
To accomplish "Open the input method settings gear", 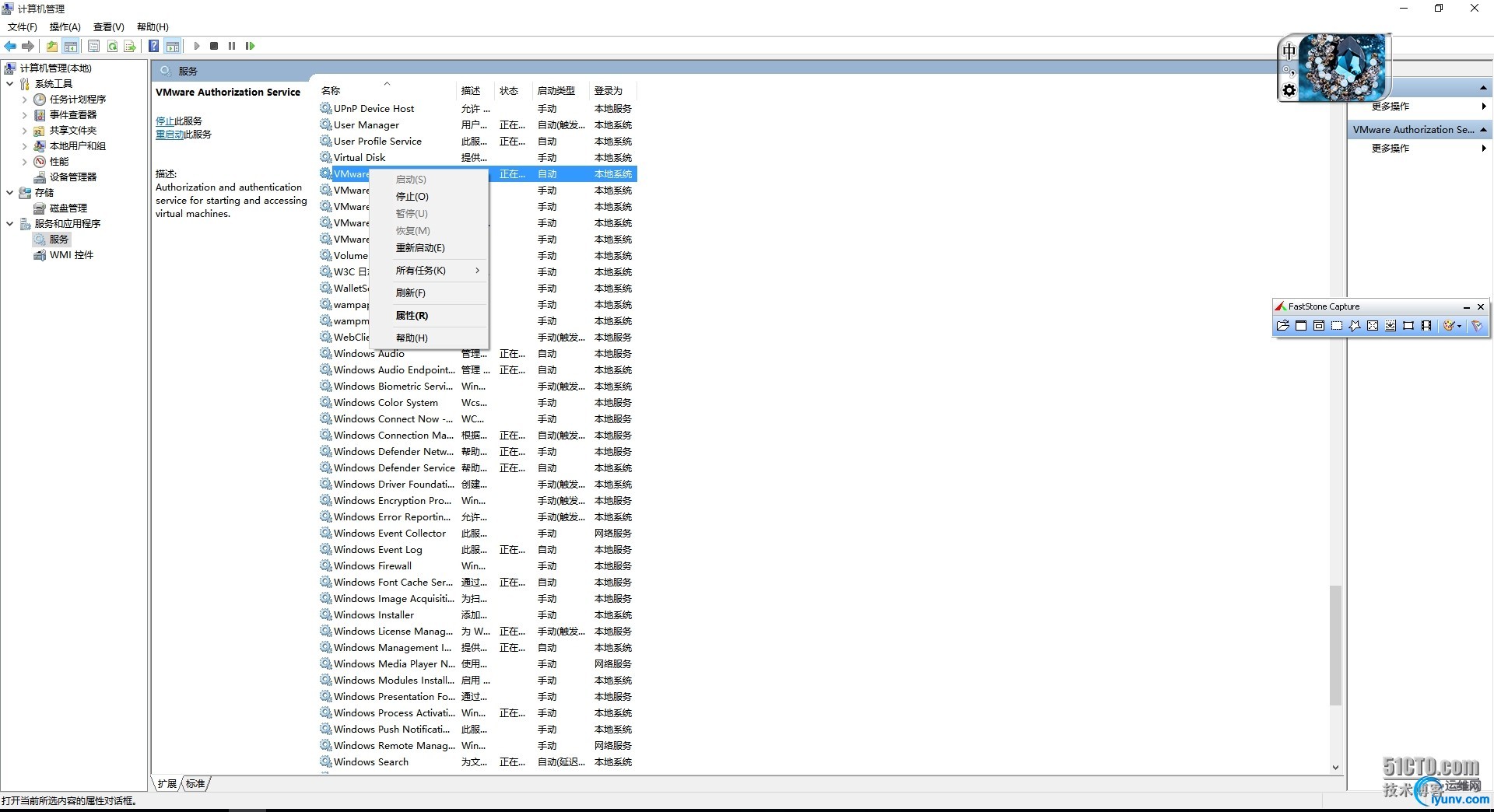I will (x=1289, y=91).
